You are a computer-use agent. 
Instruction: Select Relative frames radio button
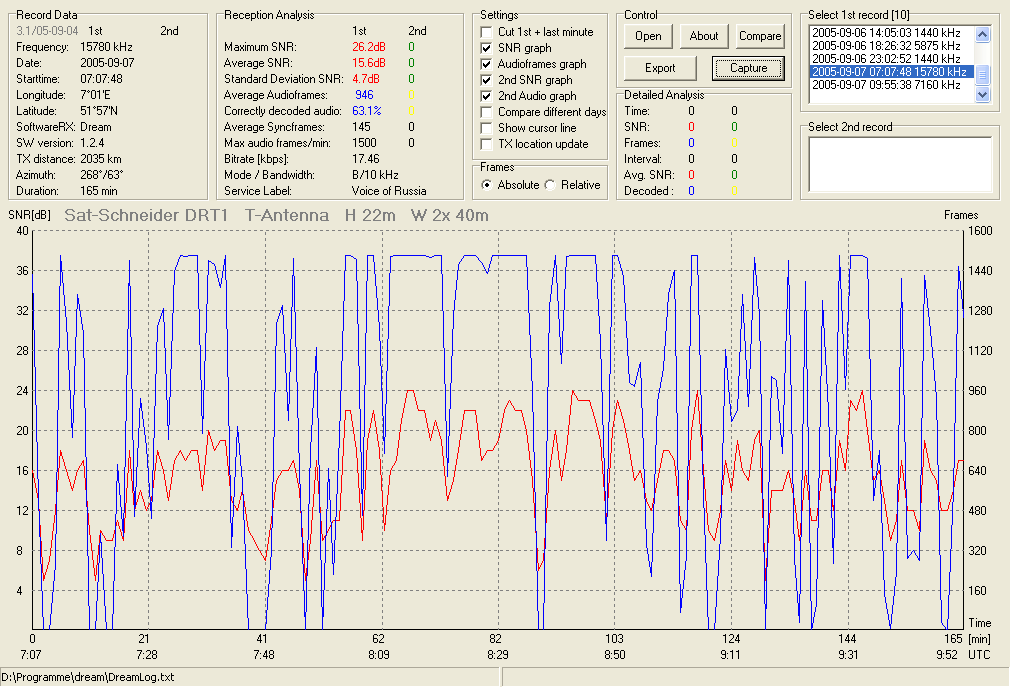pyautogui.click(x=550, y=185)
